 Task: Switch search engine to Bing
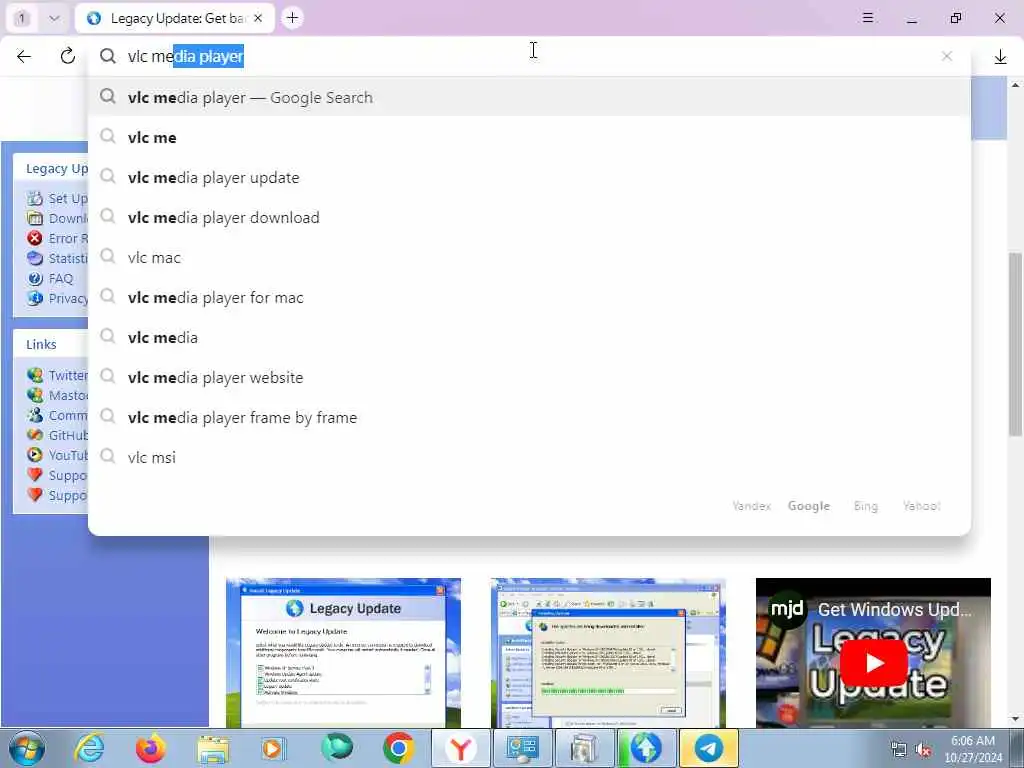pos(865,506)
